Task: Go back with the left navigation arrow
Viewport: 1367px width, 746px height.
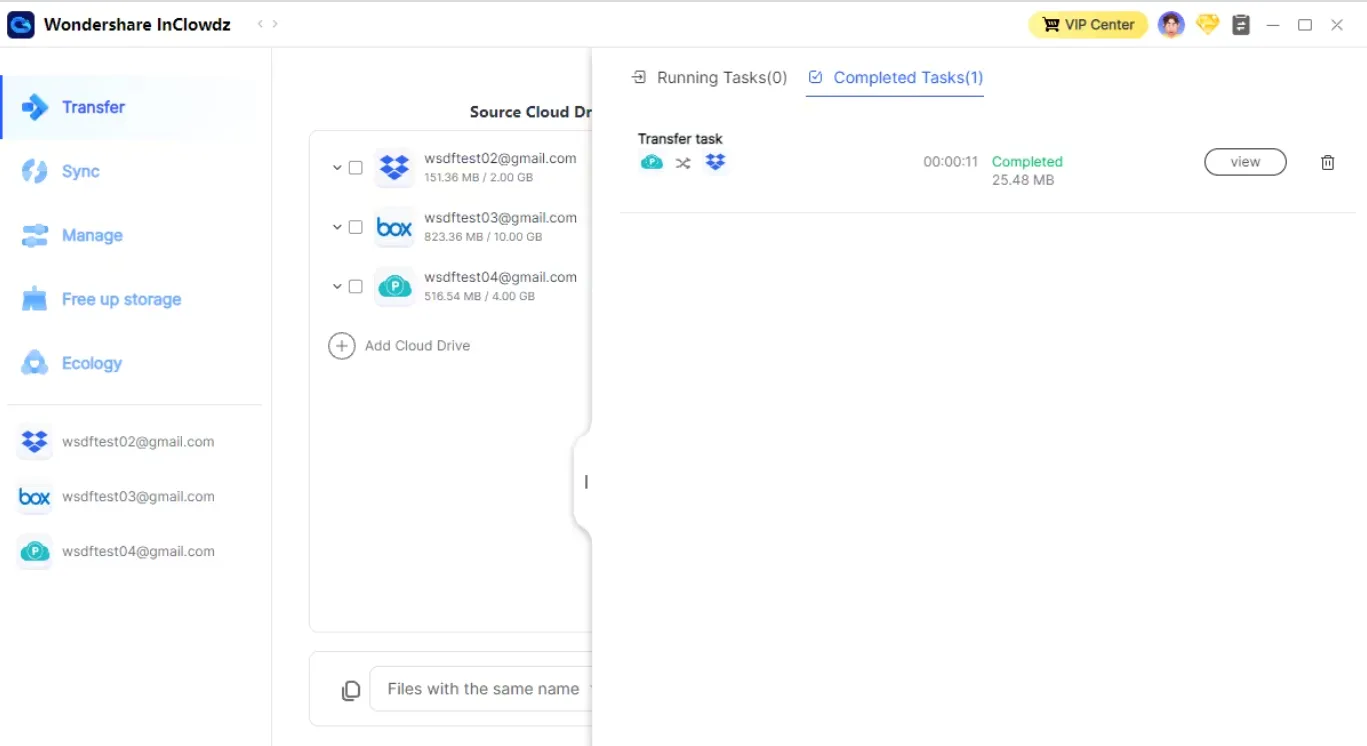Action: pyautogui.click(x=261, y=24)
